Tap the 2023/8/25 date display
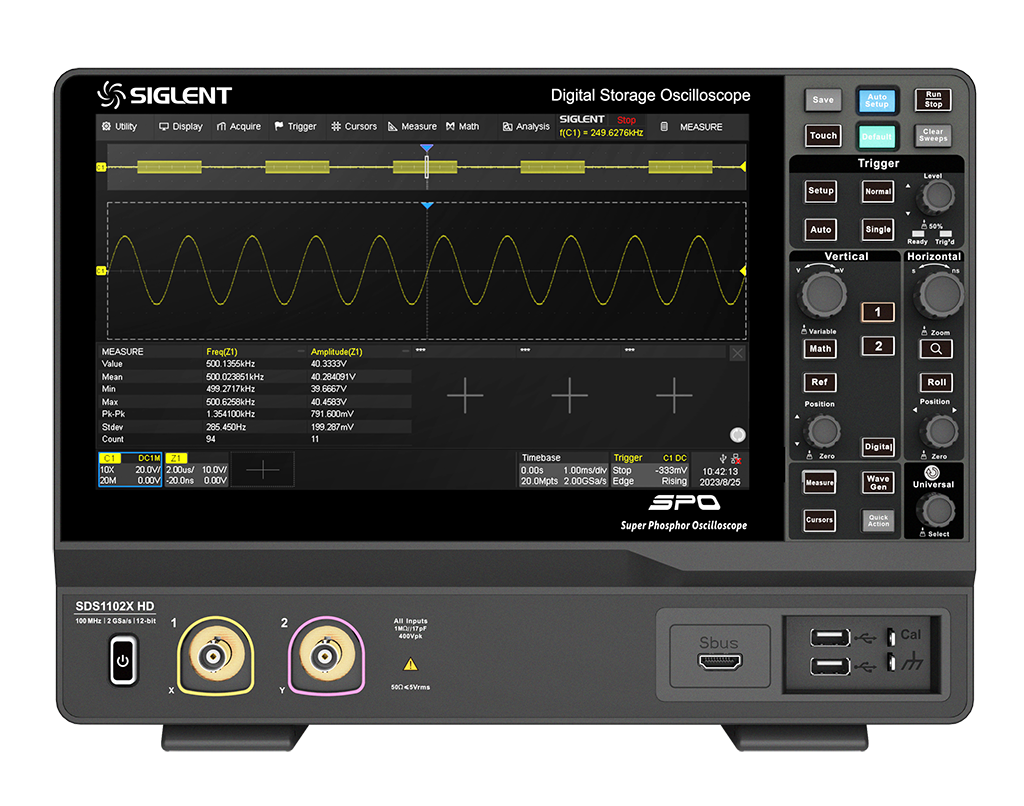The image size is (1024, 806). point(720,481)
